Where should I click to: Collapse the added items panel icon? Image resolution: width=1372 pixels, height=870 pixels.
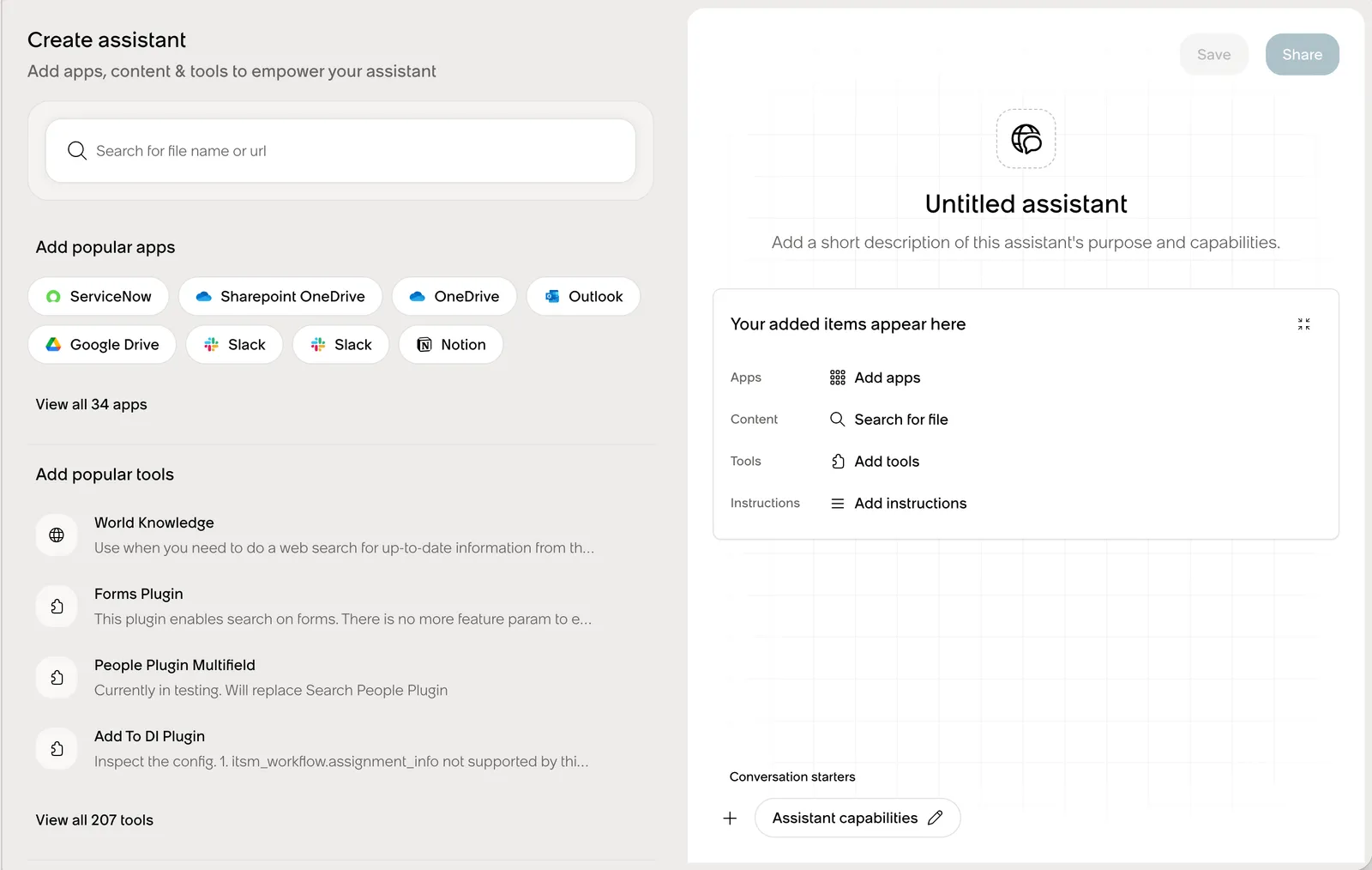click(1303, 324)
